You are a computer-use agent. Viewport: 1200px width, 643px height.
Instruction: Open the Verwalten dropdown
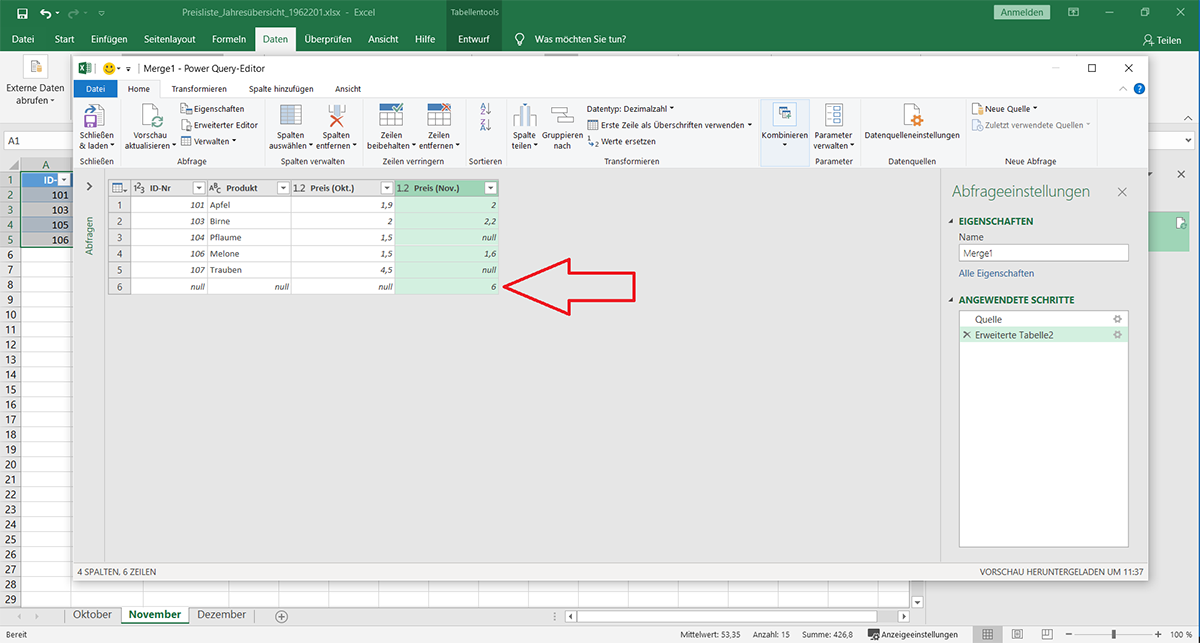point(209,141)
